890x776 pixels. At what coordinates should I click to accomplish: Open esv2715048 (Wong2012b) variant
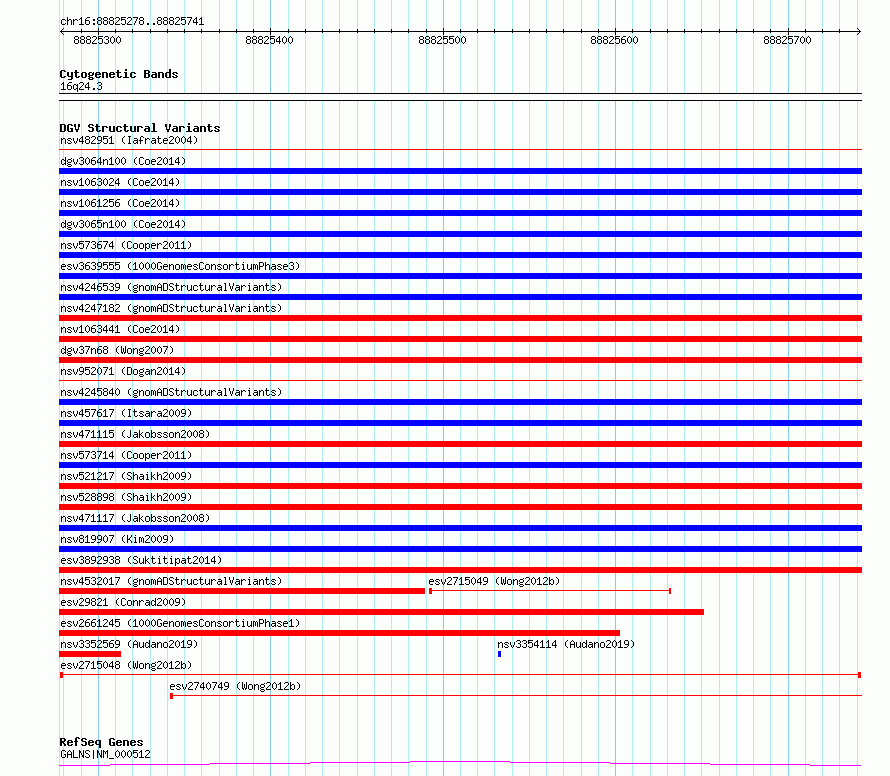[126, 665]
